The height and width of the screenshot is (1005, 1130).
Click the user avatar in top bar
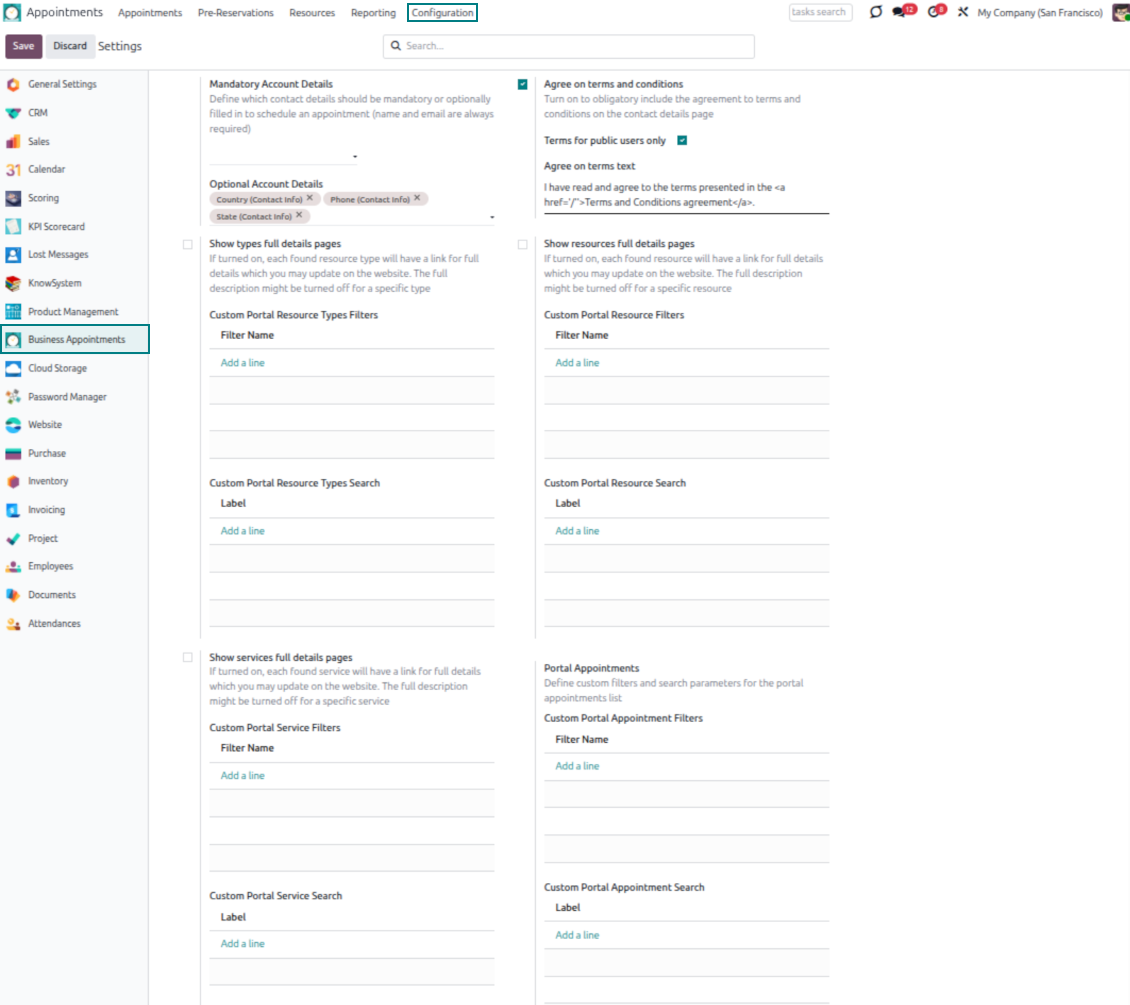1120,12
